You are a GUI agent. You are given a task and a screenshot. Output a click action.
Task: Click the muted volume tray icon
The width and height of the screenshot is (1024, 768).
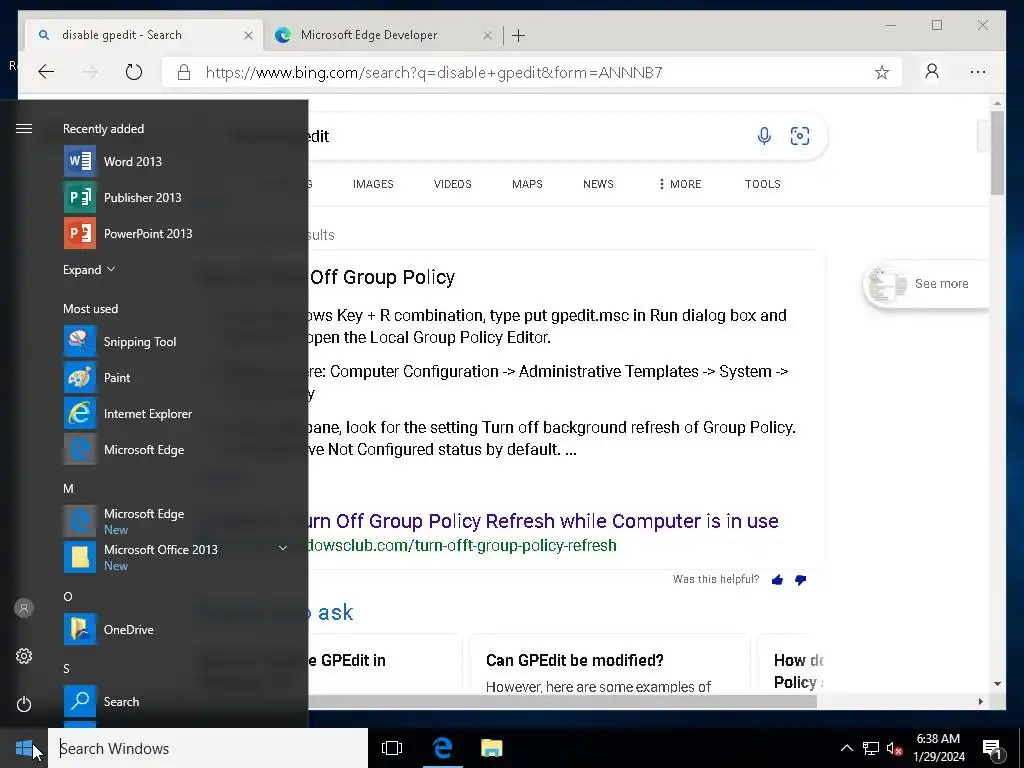tap(895, 749)
